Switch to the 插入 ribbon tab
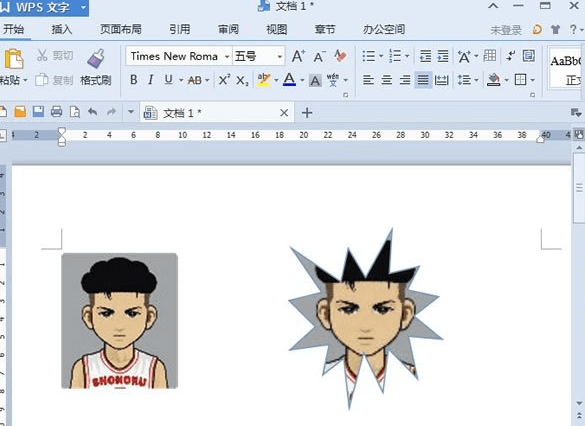The height and width of the screenshot is (426, 585). click(x=62, y=29)
